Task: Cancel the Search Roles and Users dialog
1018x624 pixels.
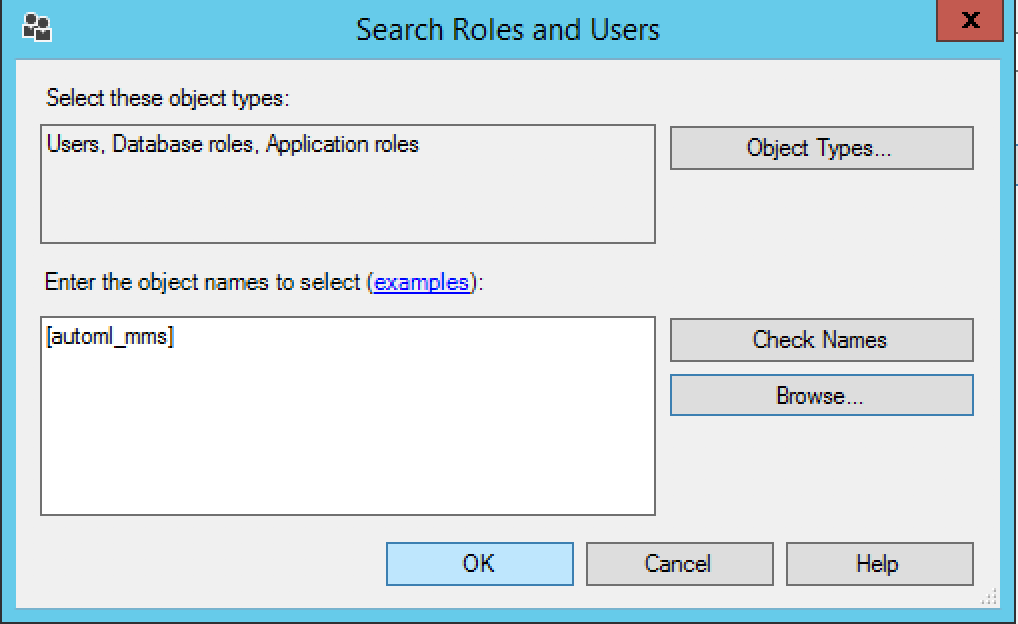Action: (679, 564)
